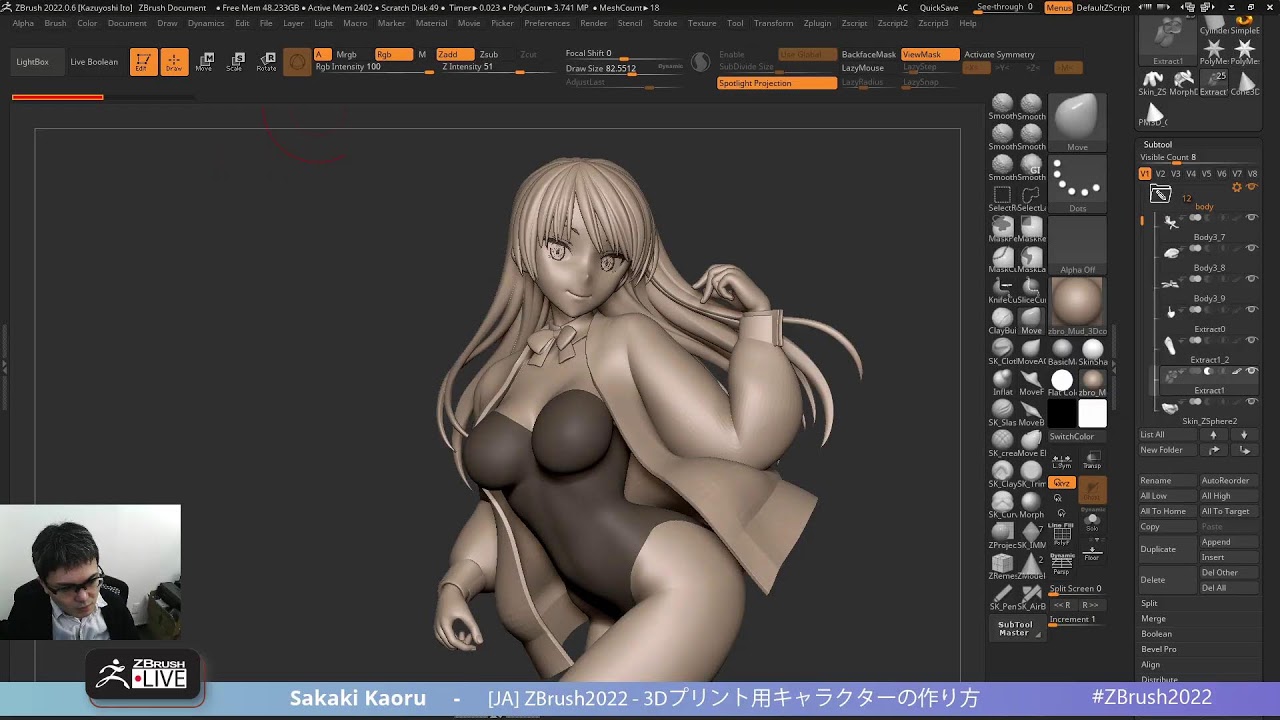Enable the Mrgb channel button
Viewport: 1280px width, 720px height.
(x=346, y=54)
